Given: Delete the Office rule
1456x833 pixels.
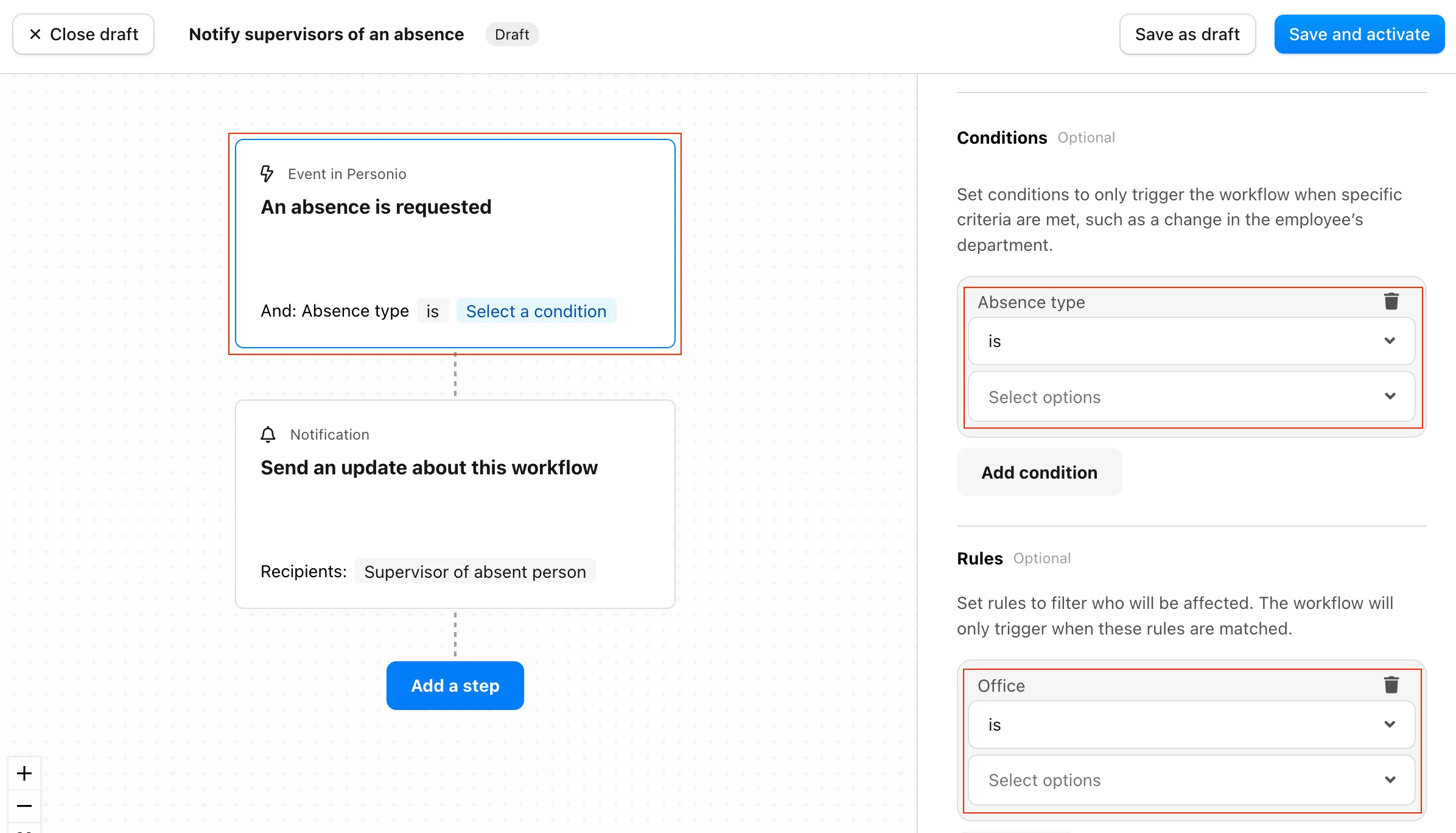Looking at the screenshot, I should coord(1391,685).
